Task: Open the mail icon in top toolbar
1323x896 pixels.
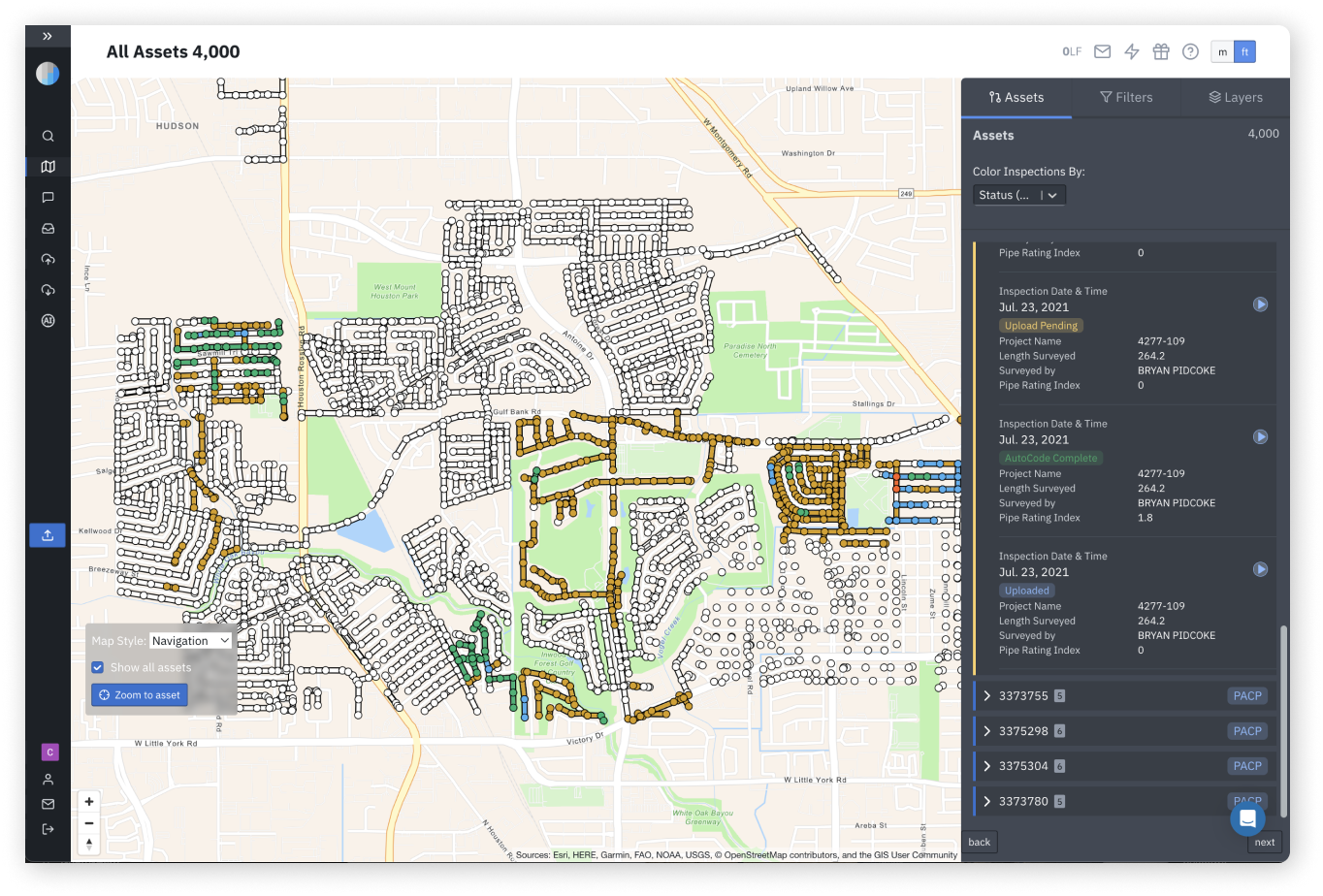Action: [x=1103, y=51]
